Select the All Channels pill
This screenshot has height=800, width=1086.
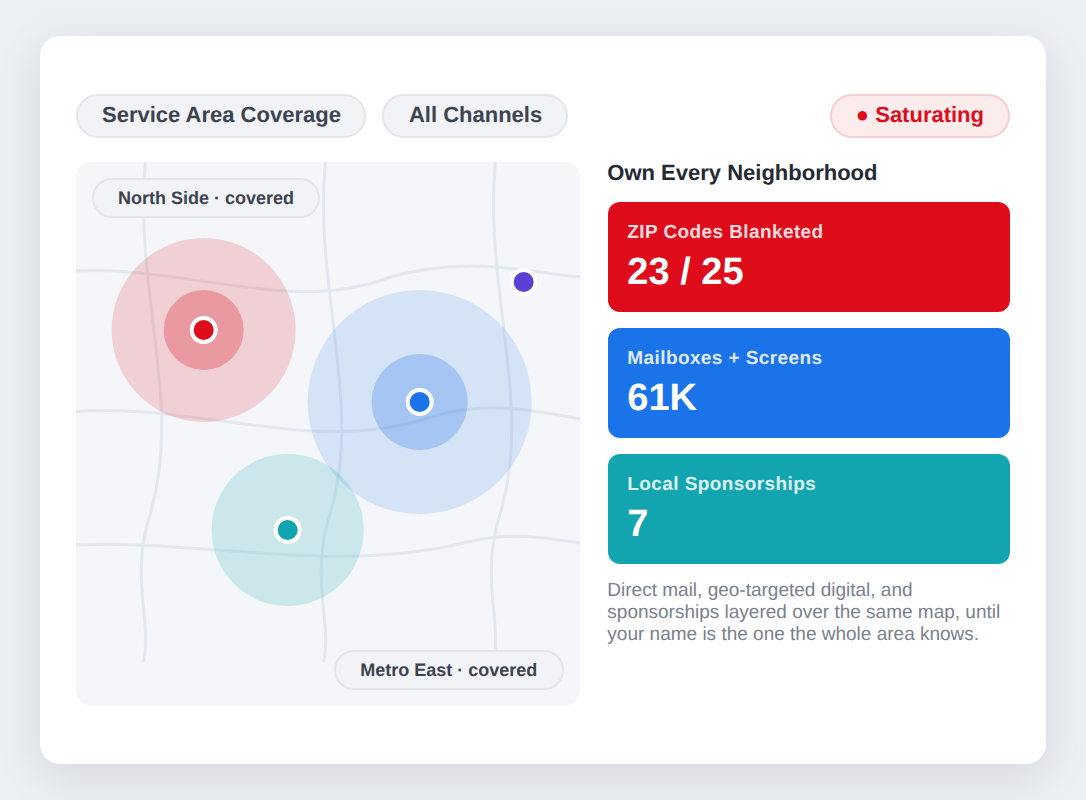pos(475,116)
